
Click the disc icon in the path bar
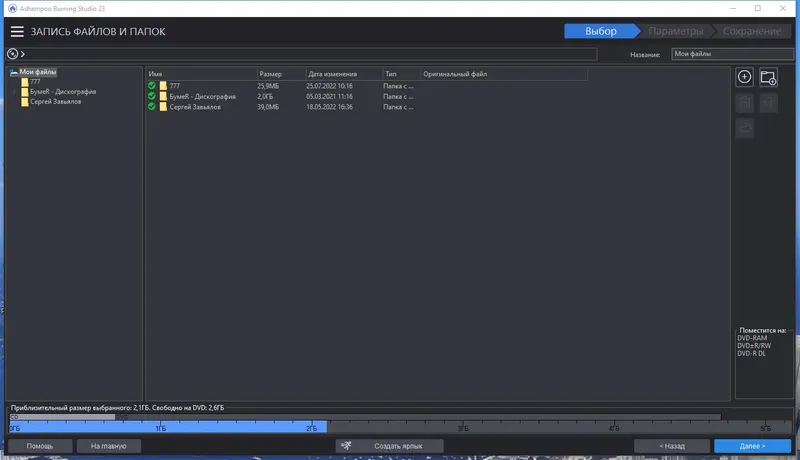pos(13,54)
